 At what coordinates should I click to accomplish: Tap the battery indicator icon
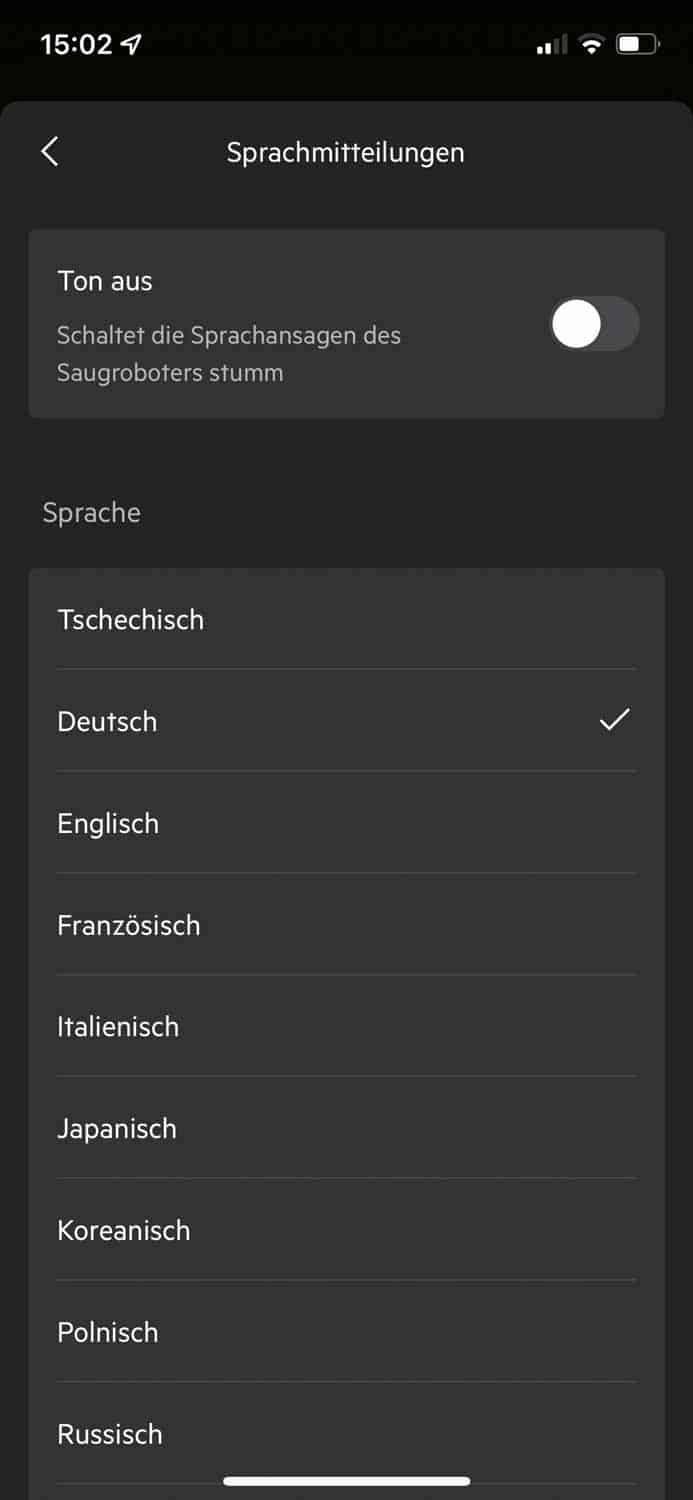[638, 45]
